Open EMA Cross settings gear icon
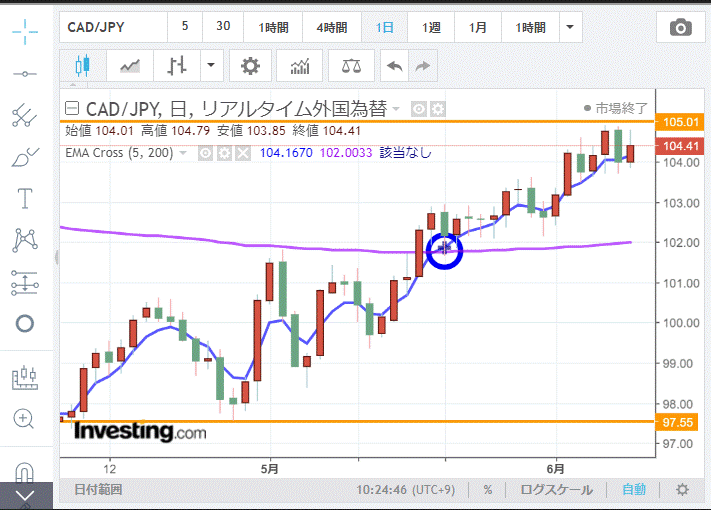Image resolution: width=711 pixels, height=510 pixels. pos(224,154)
